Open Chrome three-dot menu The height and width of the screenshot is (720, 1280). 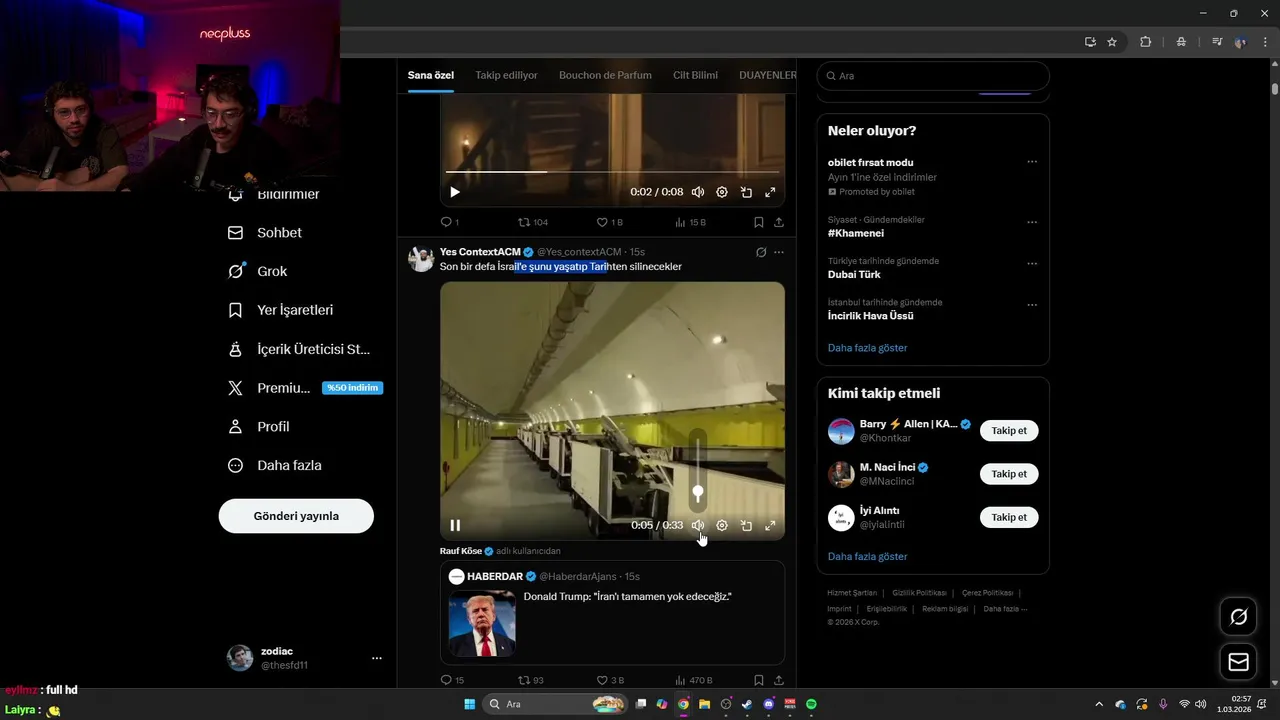[x=1265, y=42]
